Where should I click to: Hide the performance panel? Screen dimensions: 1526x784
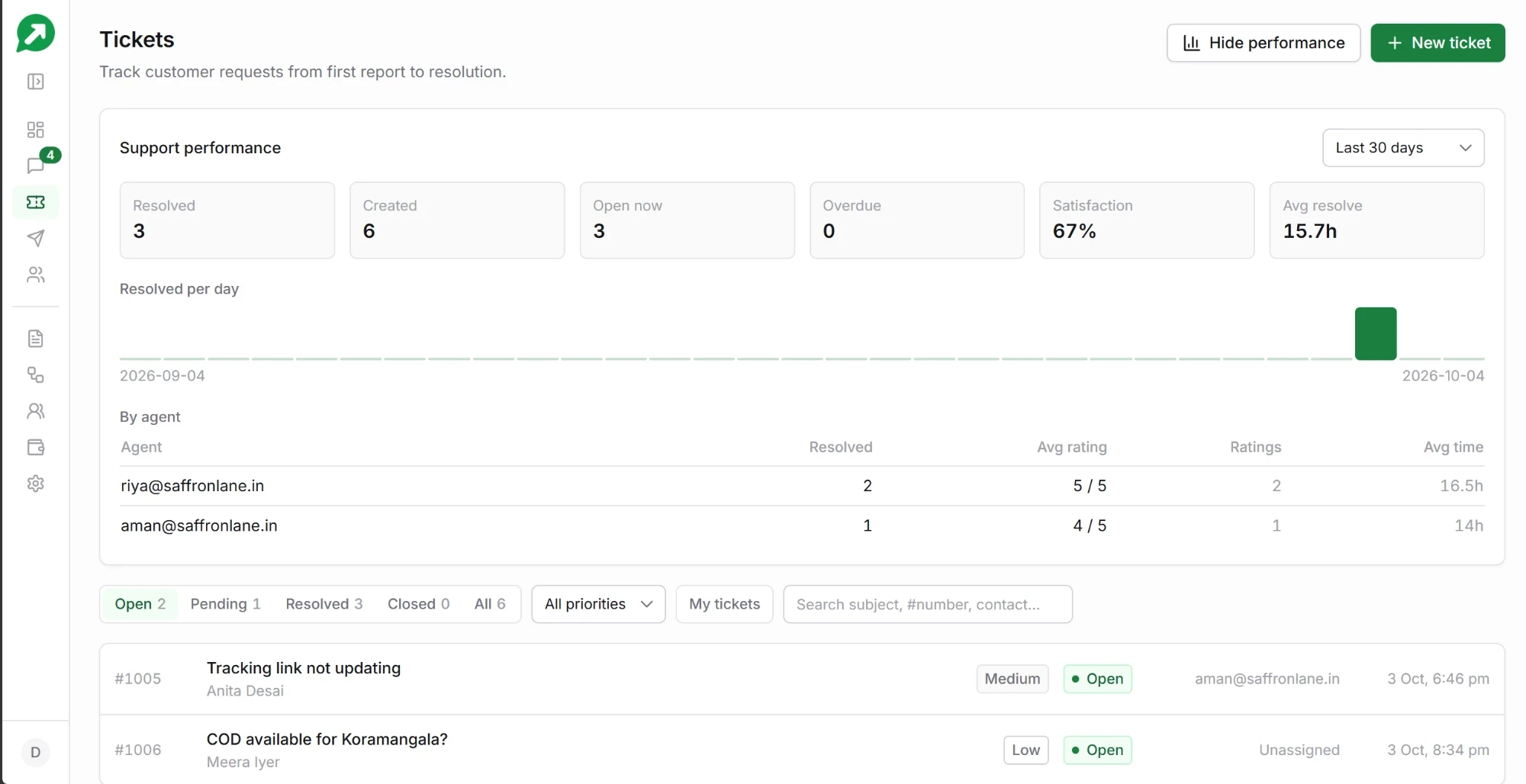click(1264, 43)
